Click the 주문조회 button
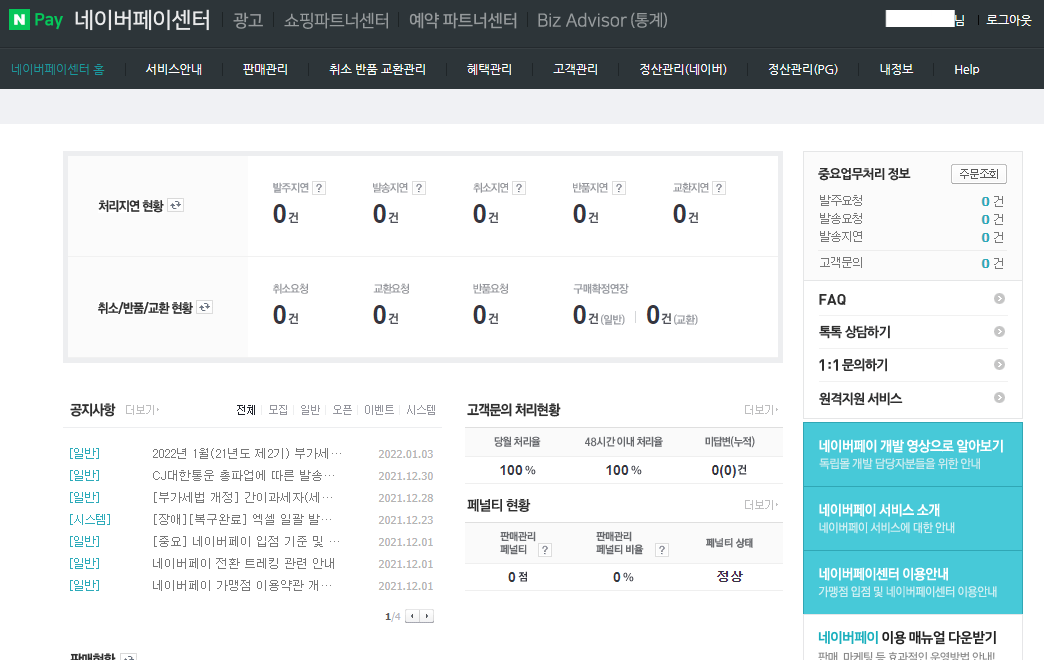This screenshot has width=1044, height=660. pyautogui.click(x=979, y=174)
